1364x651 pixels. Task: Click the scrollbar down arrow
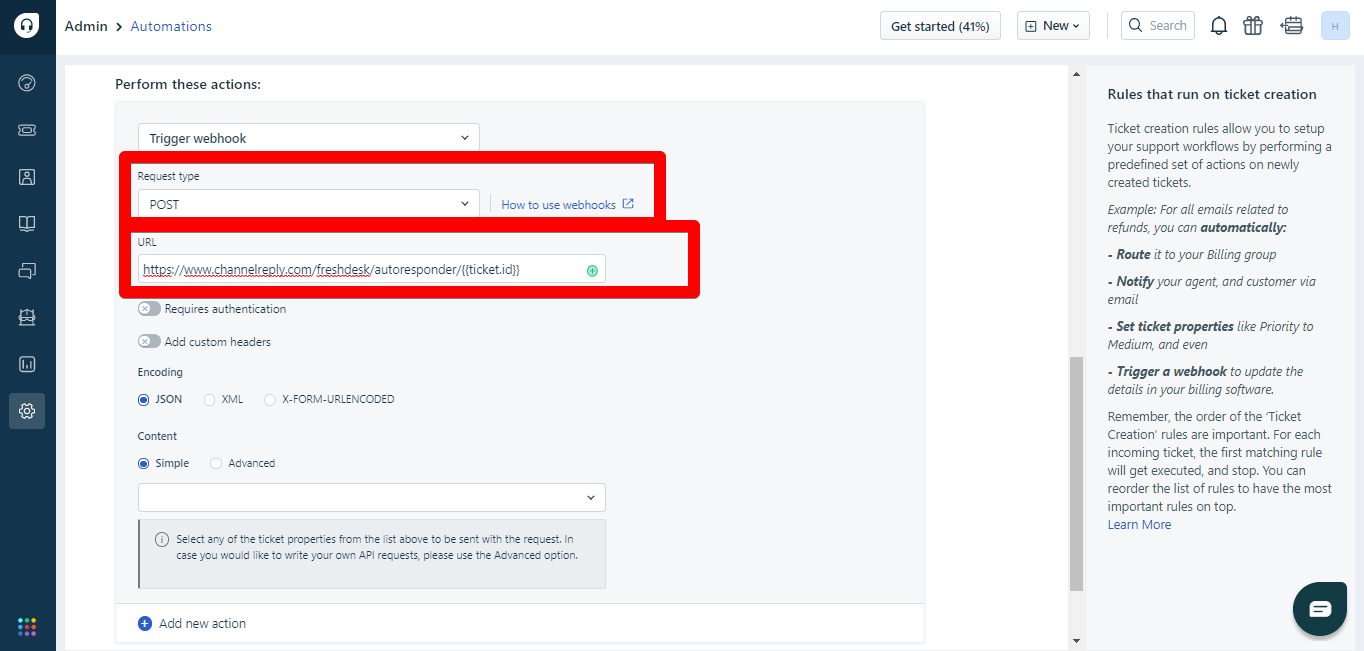(1076, 640)
